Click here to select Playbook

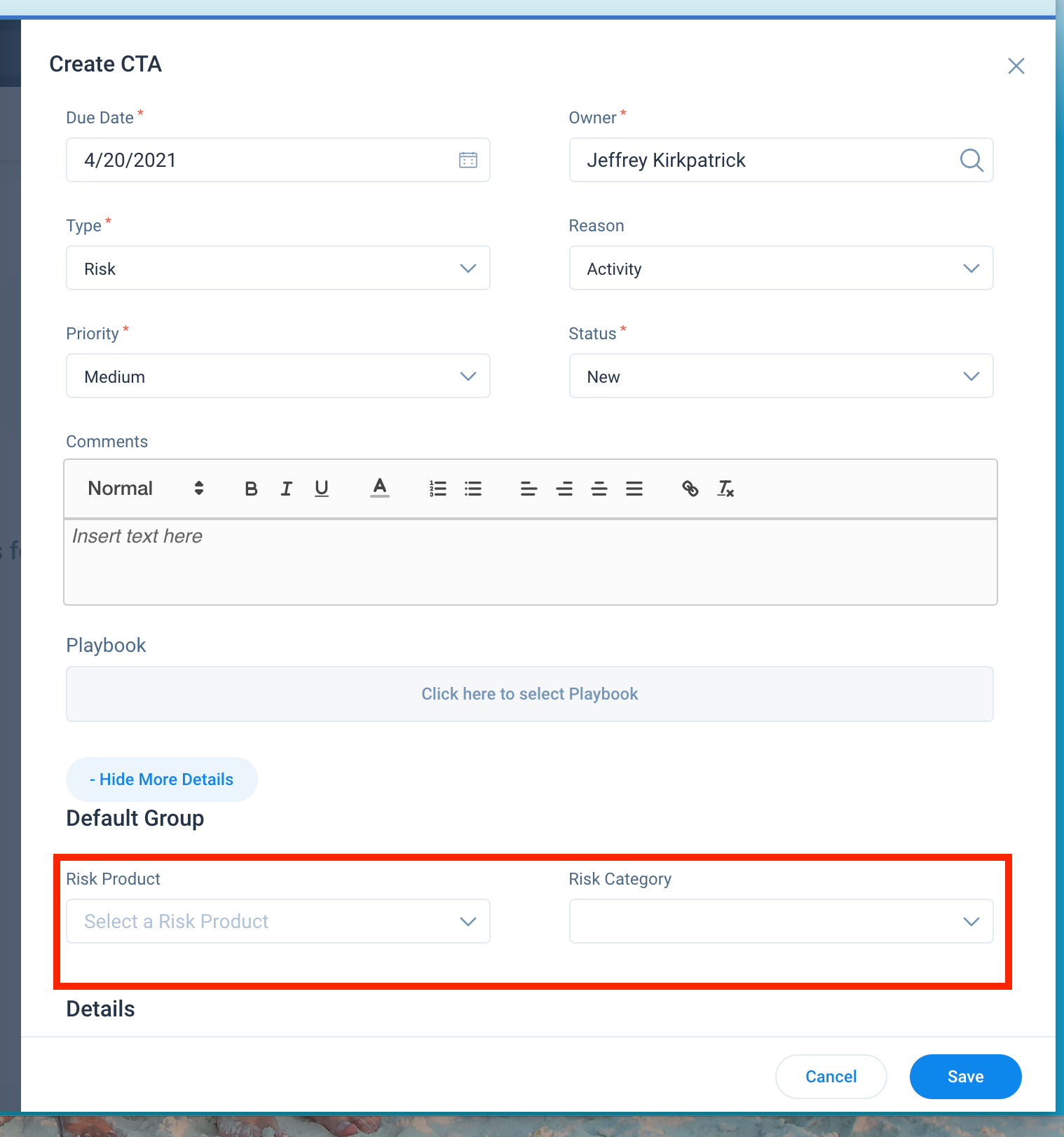pos(530,694)
